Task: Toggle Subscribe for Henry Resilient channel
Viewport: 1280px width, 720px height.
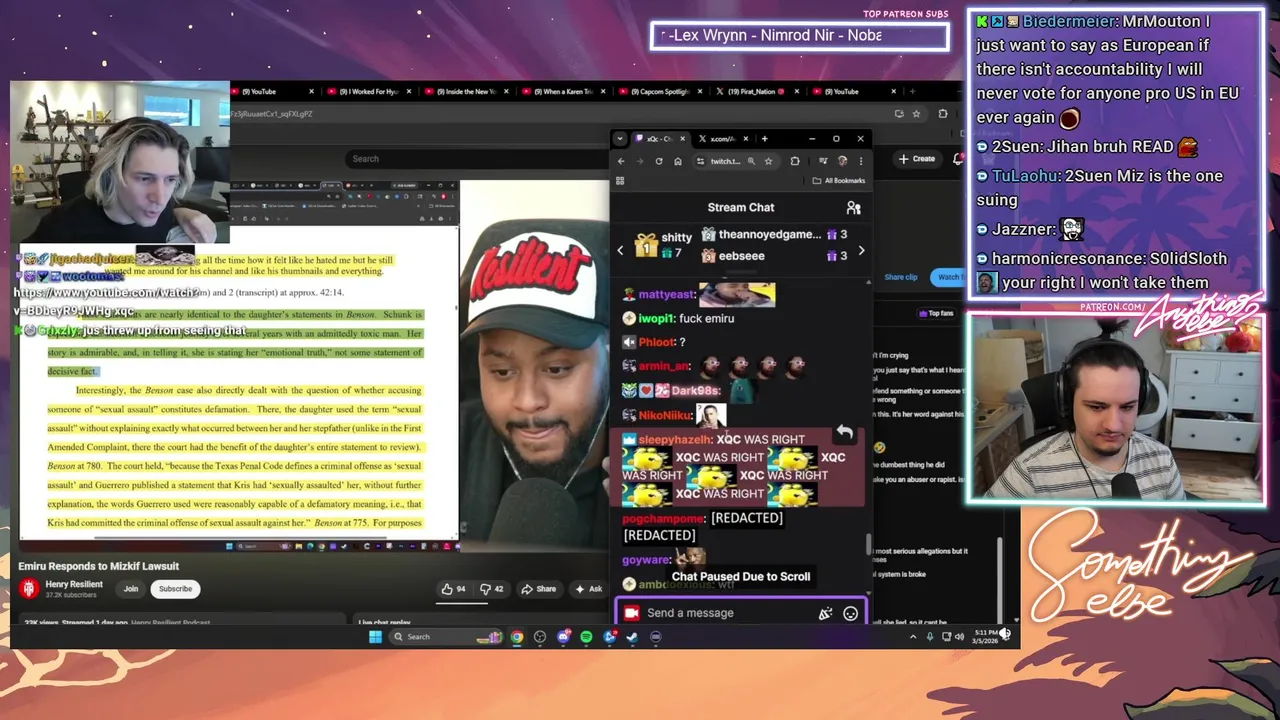Action: (175, 589)
